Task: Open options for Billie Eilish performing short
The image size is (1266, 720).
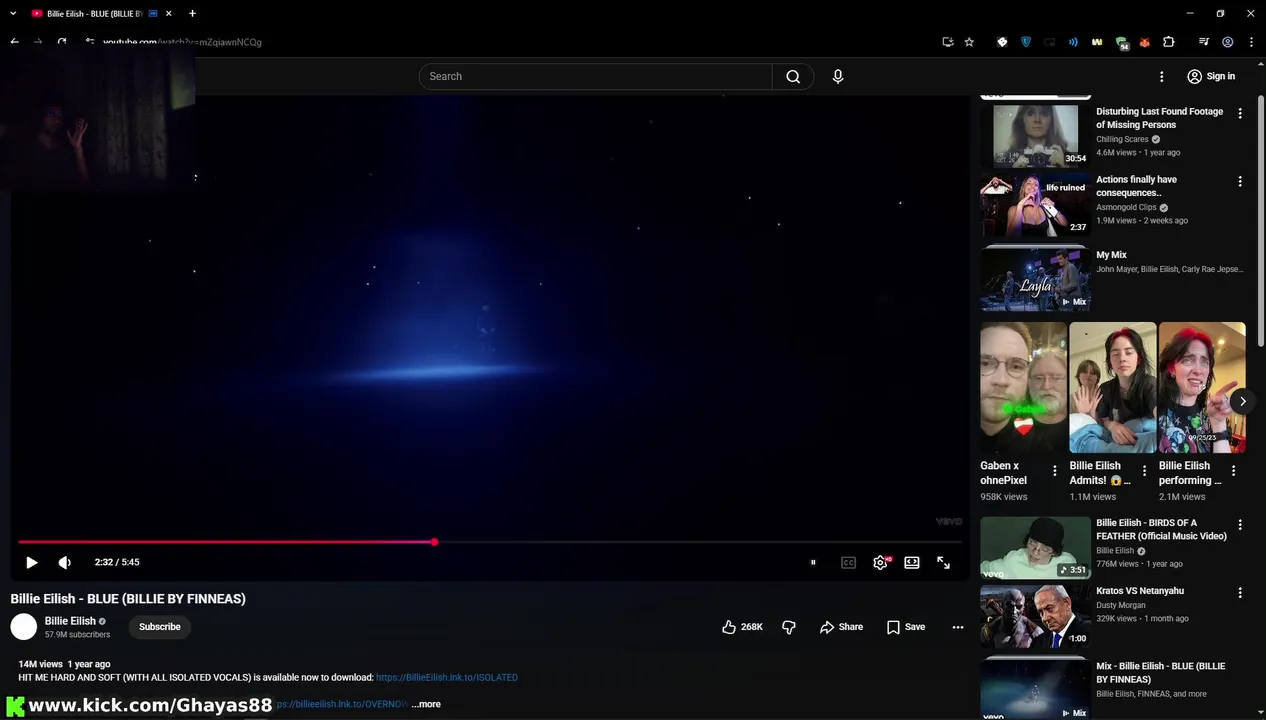Action: pos(1233,471)
